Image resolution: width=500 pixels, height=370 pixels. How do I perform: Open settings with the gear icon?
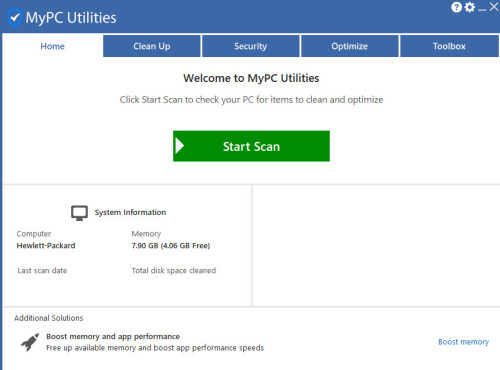coord(470,7)
